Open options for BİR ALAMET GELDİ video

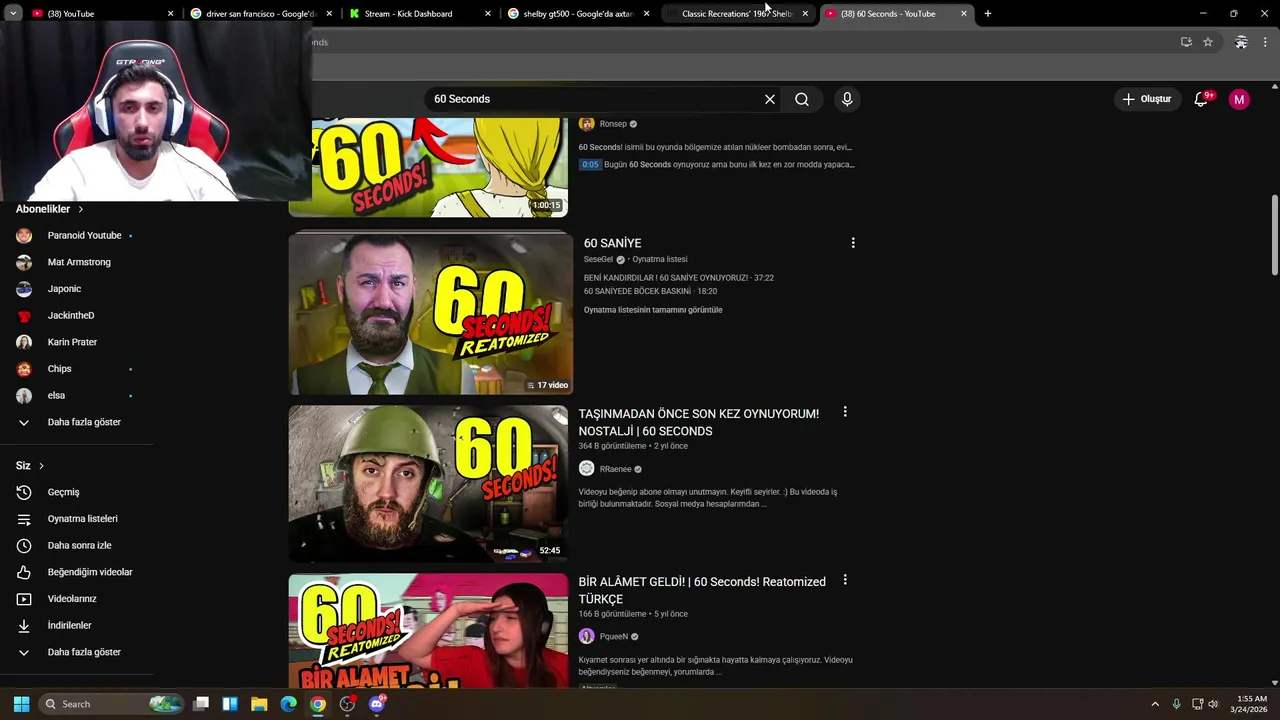pos(845,580)
